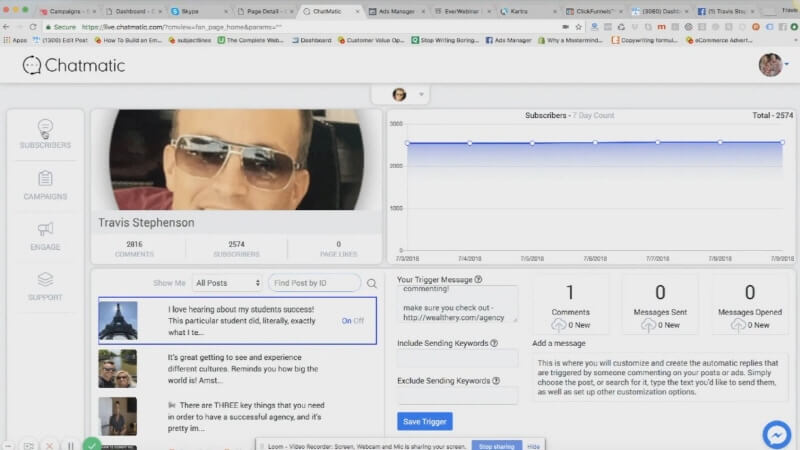Click Hide in Loom sharing bar
This screenshot has width=800, height=450.
pyautogui.click(x=533, y=446)
